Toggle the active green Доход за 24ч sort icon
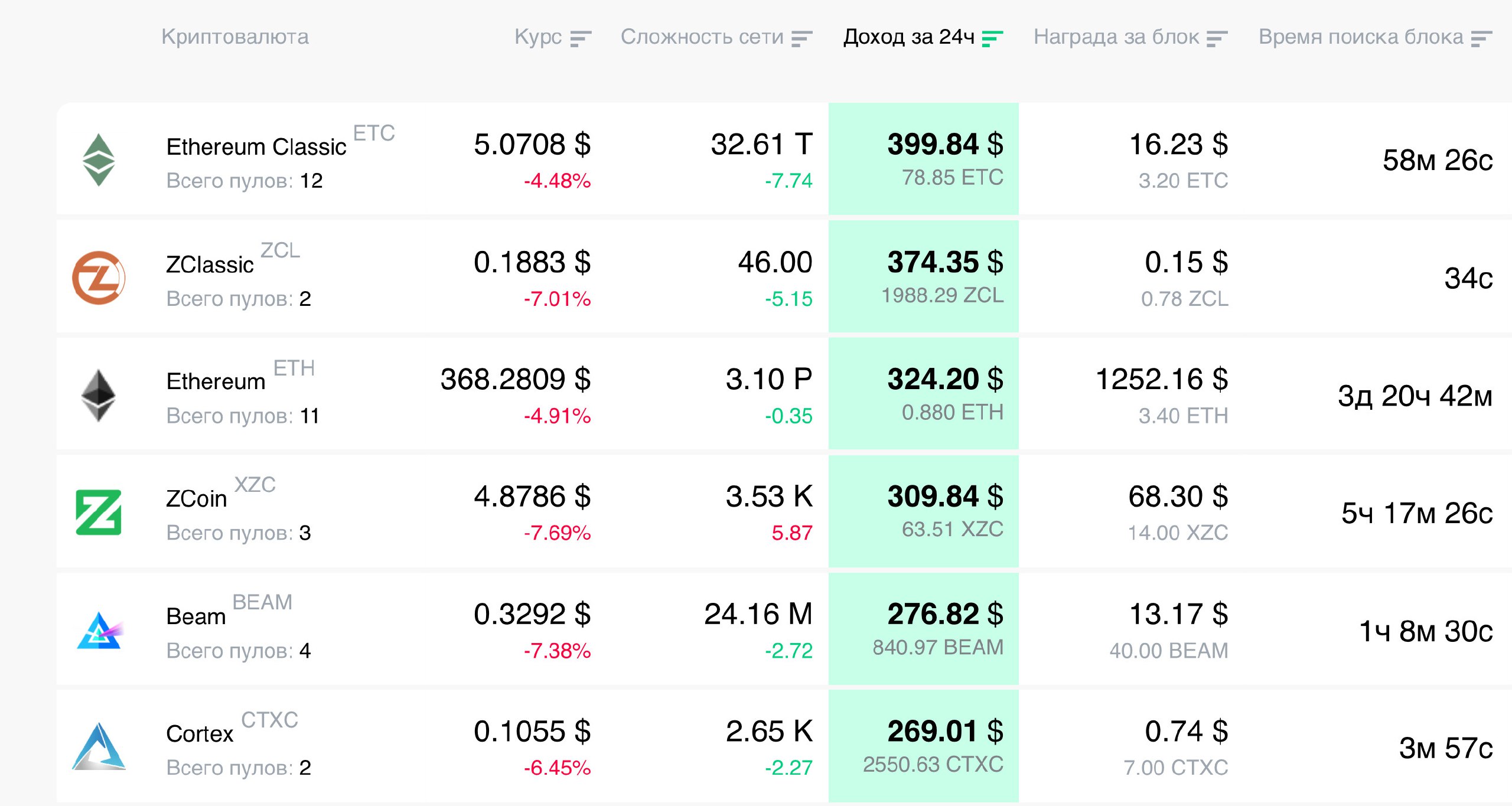1512x806 pixels. coord(992,39)
